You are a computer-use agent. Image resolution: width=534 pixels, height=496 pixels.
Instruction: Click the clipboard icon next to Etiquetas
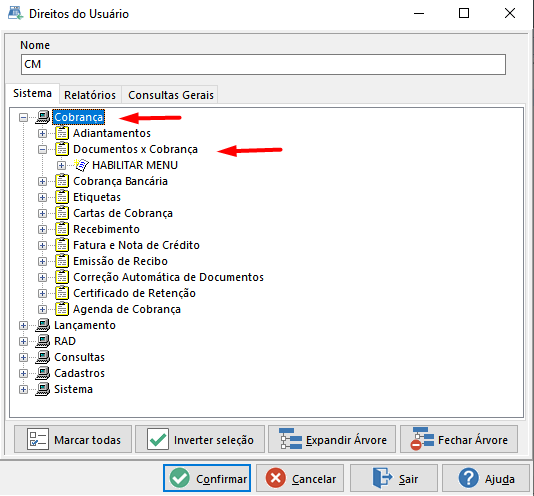[62, 197]
